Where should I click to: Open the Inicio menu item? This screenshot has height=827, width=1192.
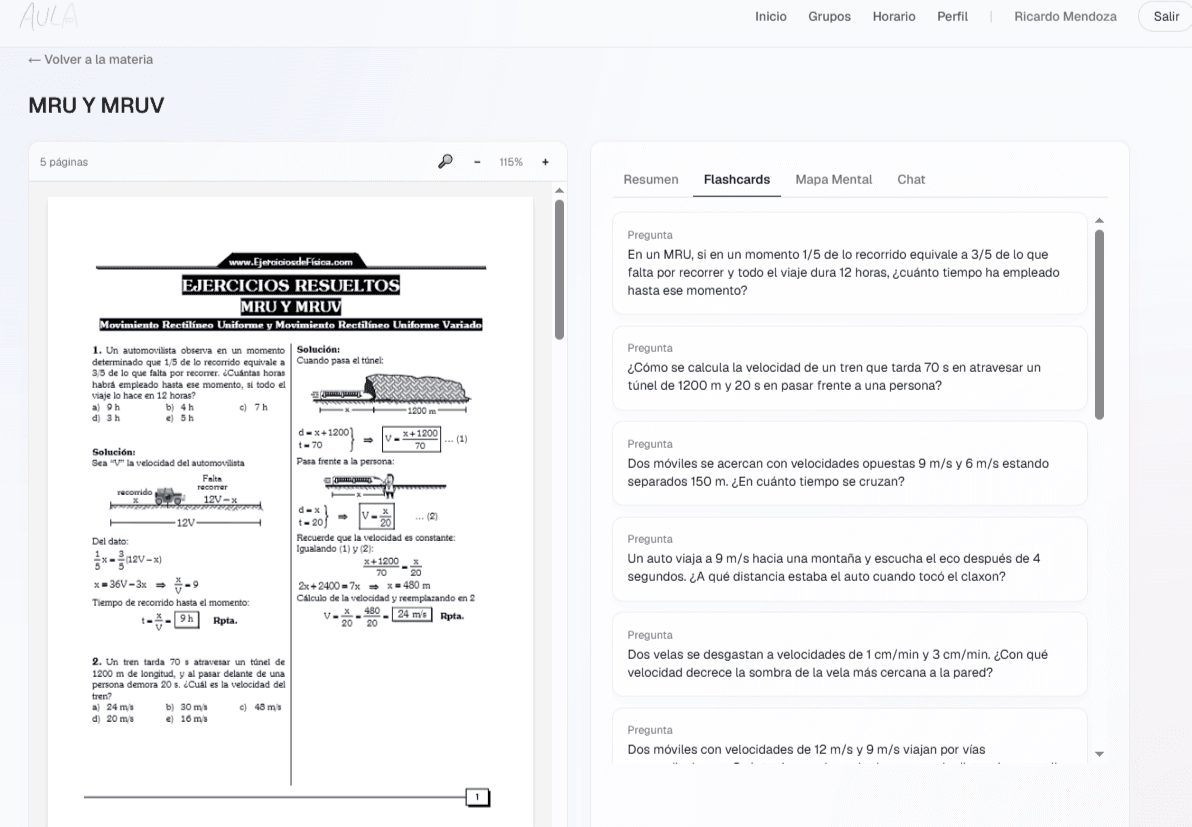tap(771, 17)
